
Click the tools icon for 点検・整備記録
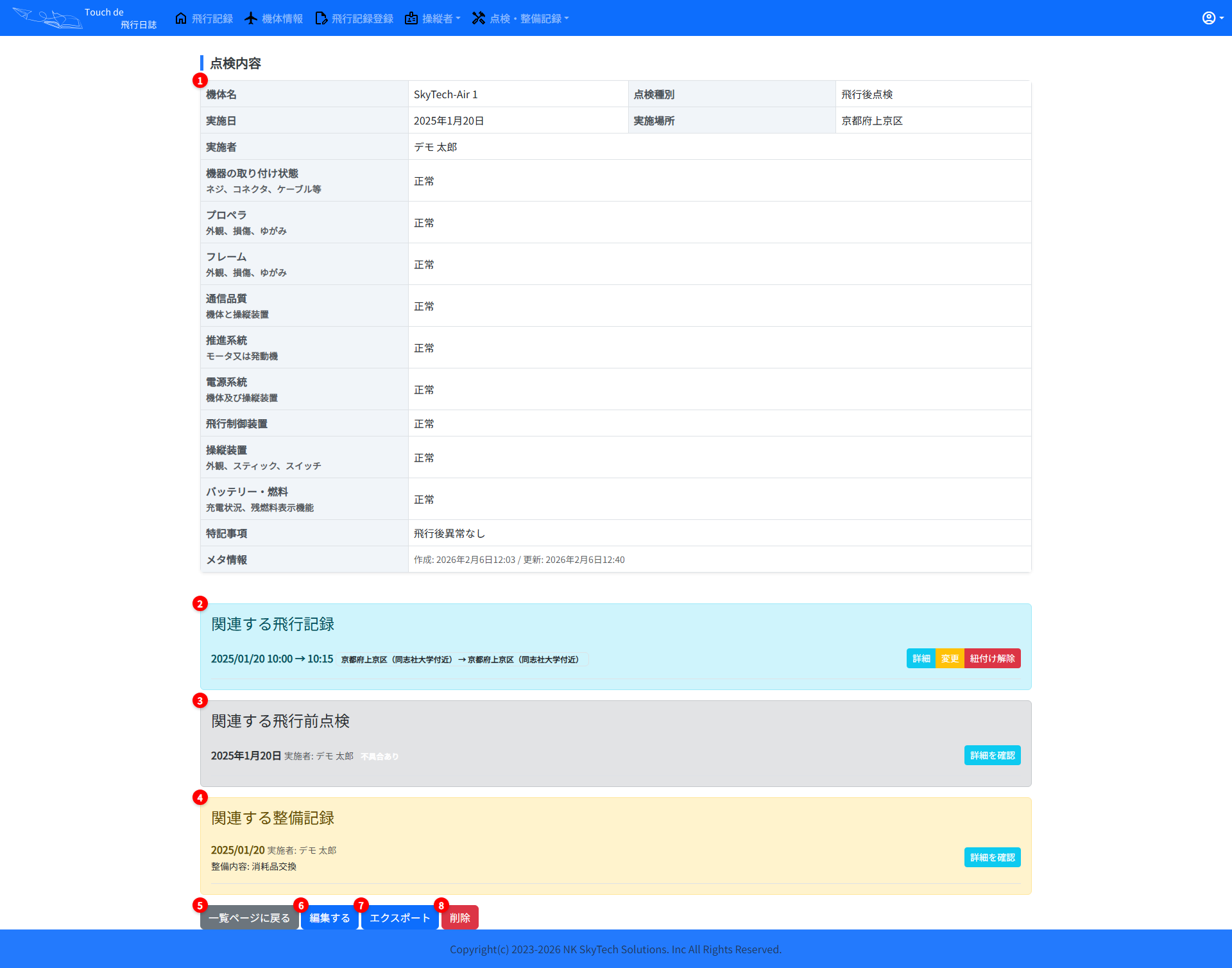[x=479, y=18]
